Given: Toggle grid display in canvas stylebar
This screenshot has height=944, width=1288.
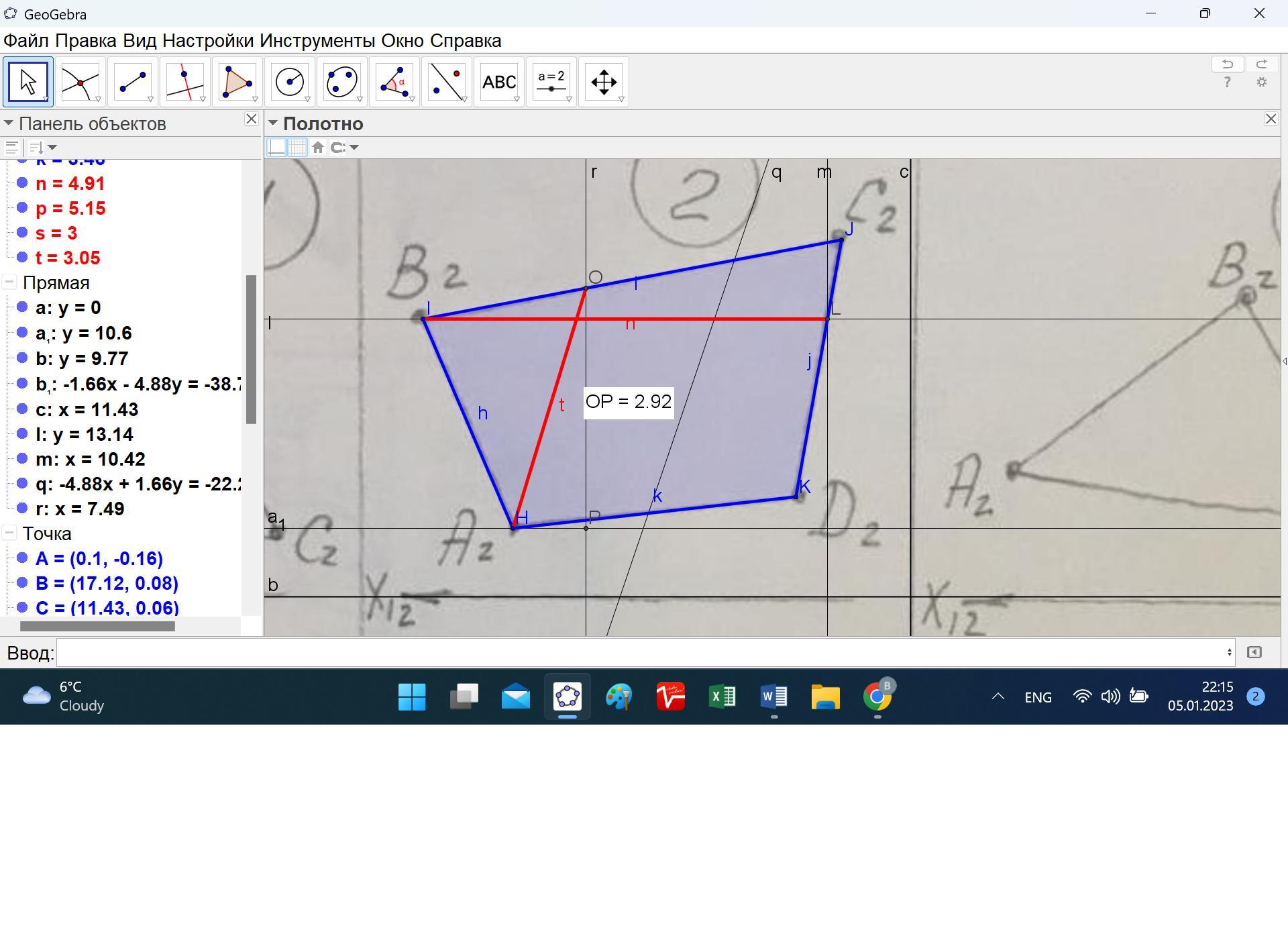Looking at the screenshot, I should point(297,148).
